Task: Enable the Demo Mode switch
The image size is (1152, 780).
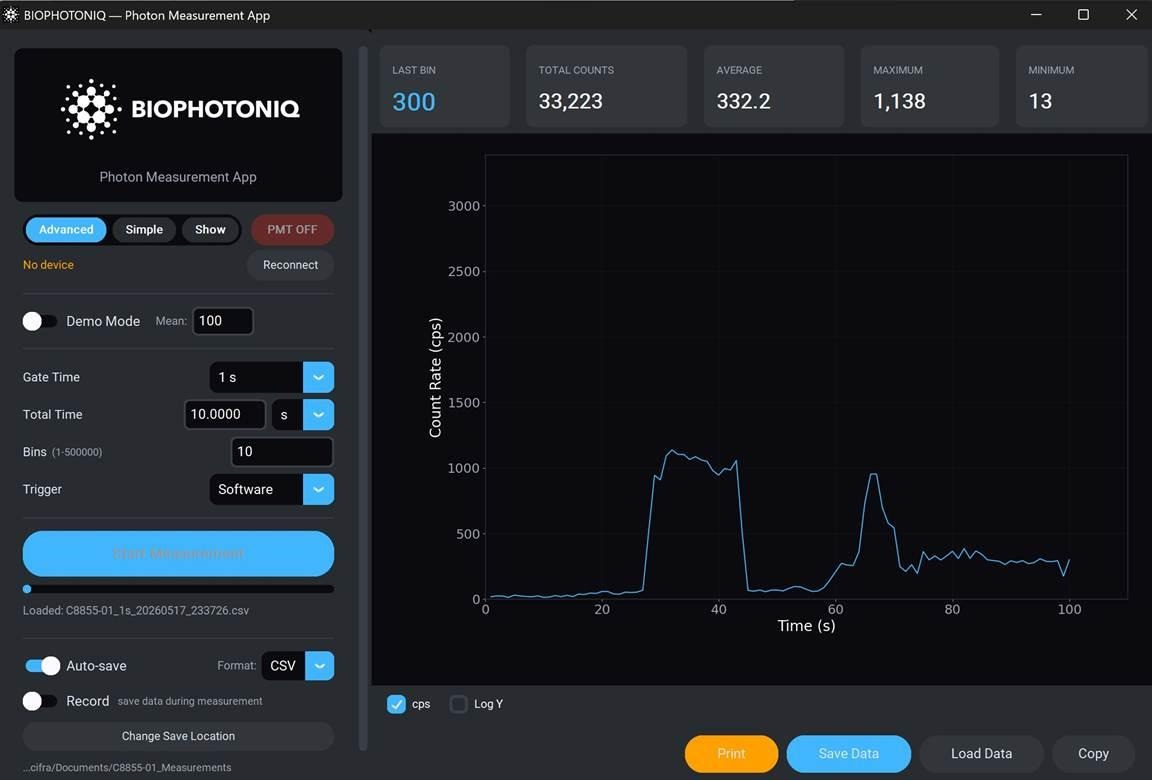Action: (40, 321)
